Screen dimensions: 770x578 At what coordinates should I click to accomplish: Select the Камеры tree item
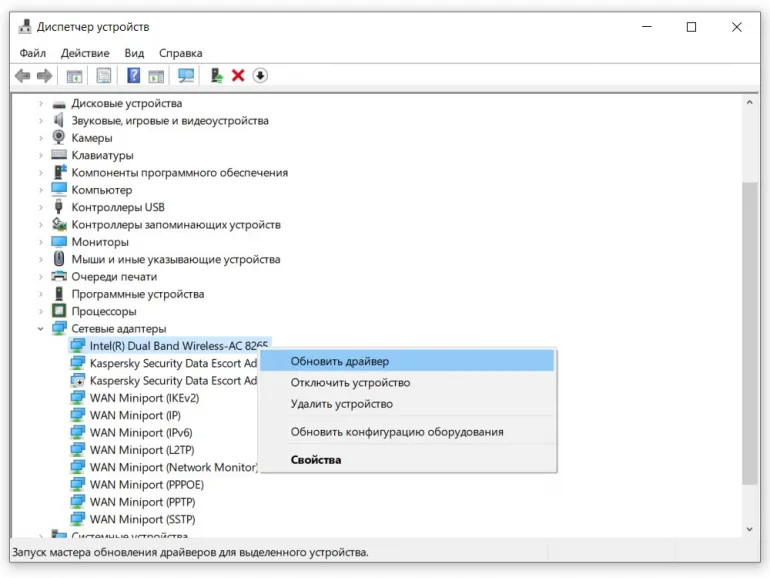[x=92, y=138]
